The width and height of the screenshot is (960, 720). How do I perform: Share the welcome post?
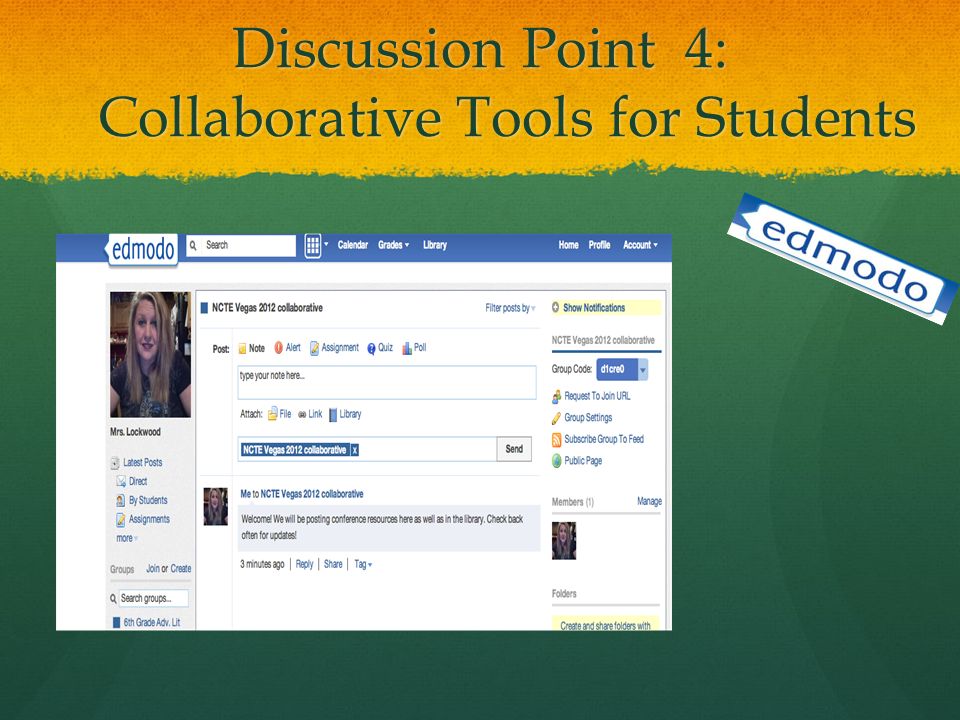click(x=333, y=564)
